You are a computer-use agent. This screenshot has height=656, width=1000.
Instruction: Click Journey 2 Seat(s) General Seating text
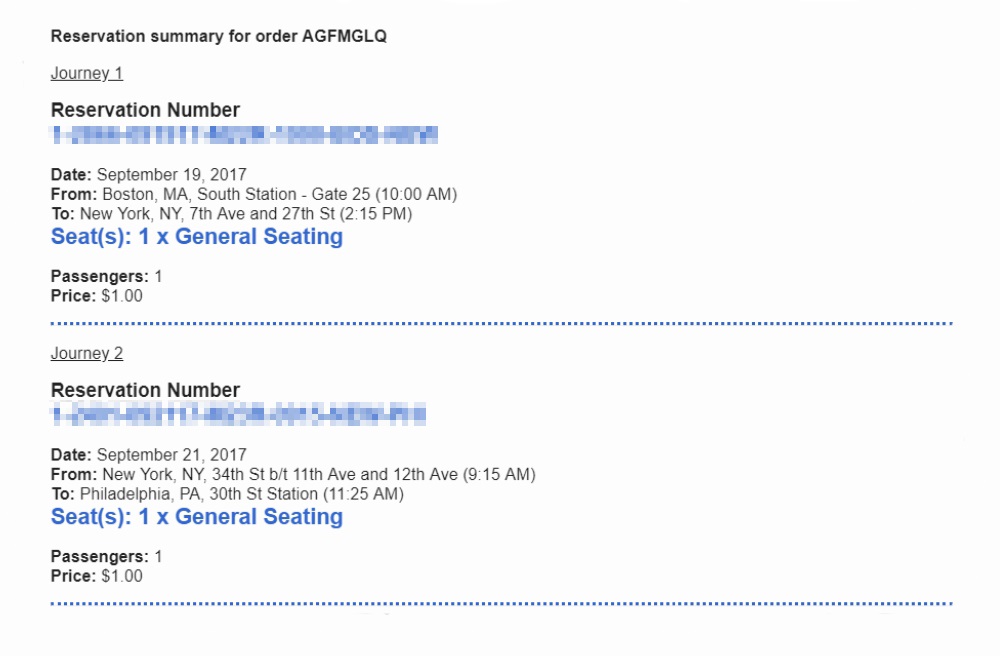196,516
